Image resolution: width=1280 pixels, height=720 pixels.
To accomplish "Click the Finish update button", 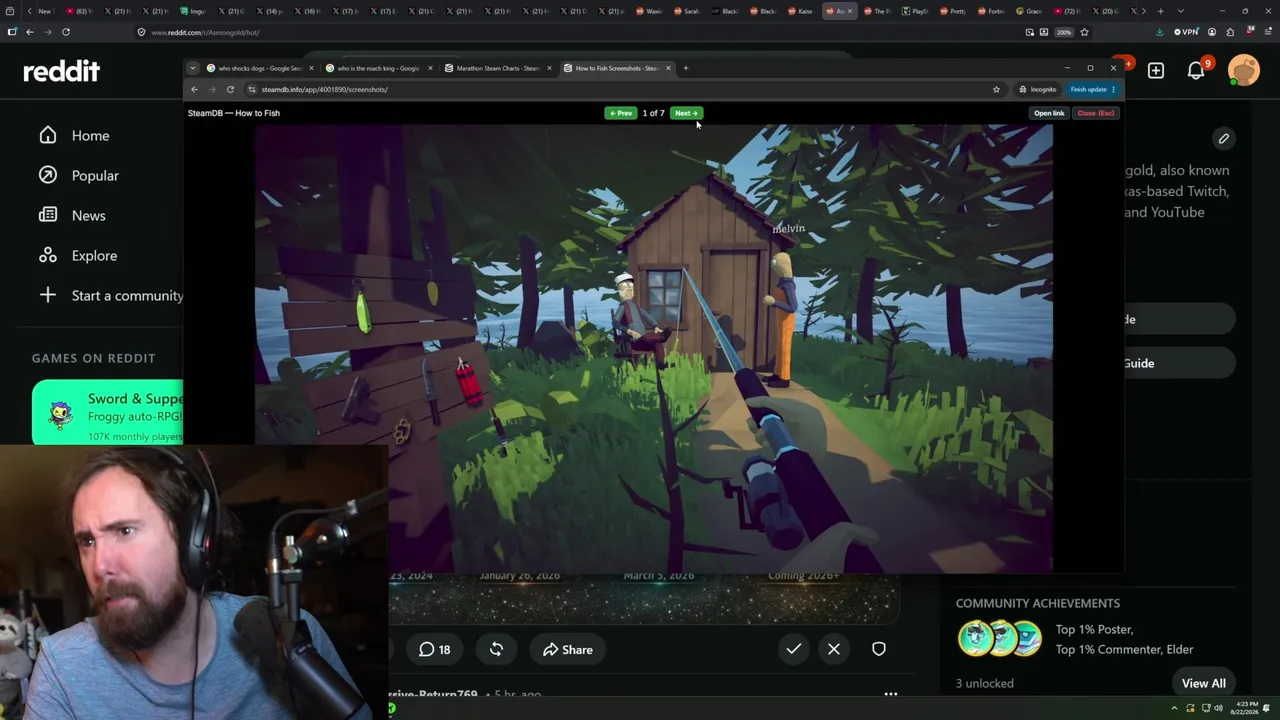I will click(x=1091, y=89).
